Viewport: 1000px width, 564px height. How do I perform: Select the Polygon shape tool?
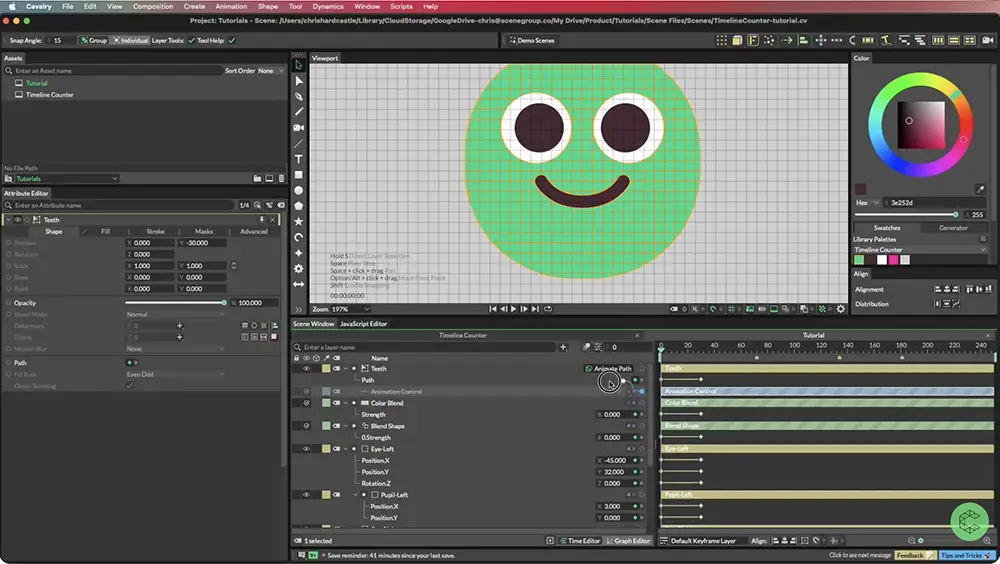(298, 205)
